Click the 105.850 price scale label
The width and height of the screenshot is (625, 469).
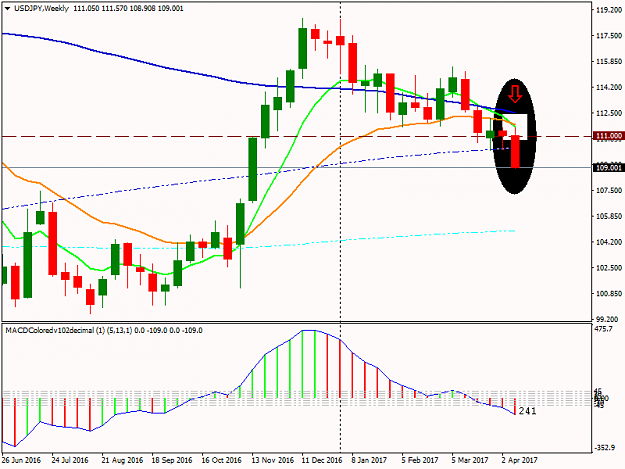[x=609, y=216]
